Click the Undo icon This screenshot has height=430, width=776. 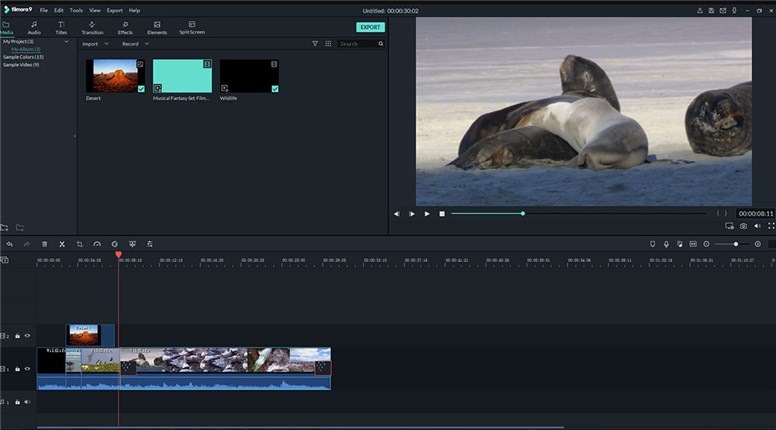pyautogui.click(x=10, y=244)
